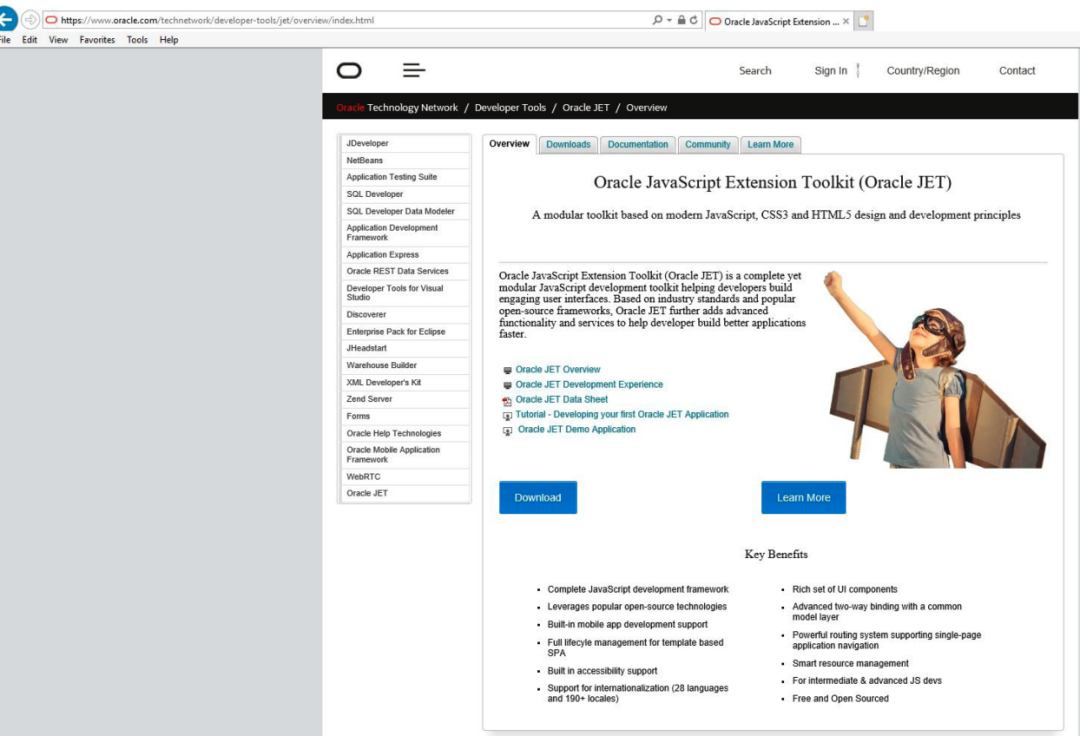
Task: Switch to the Learn More tab
Action: [x=770, y=145]
